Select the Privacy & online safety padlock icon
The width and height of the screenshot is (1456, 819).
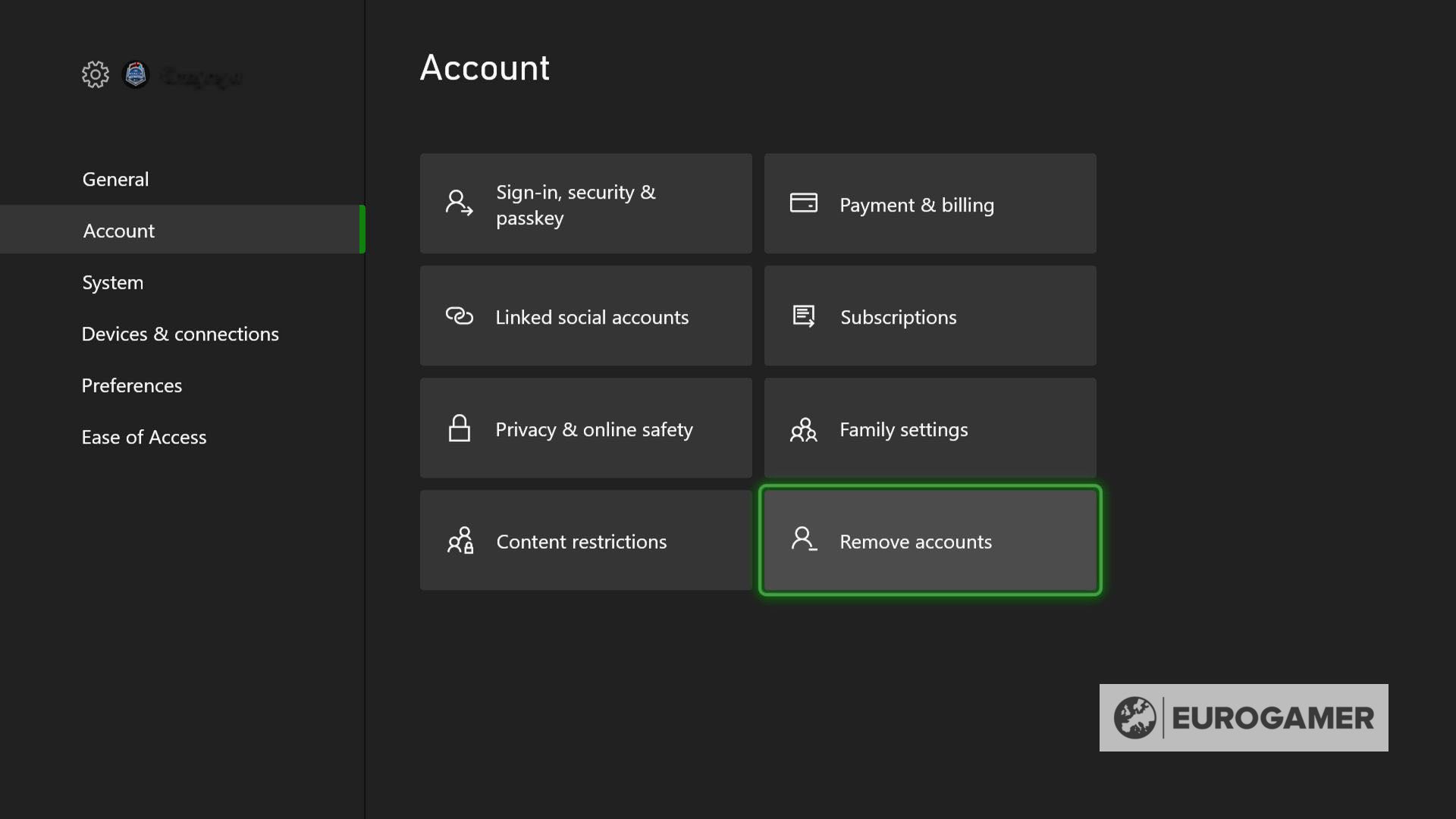pos(460,428)
